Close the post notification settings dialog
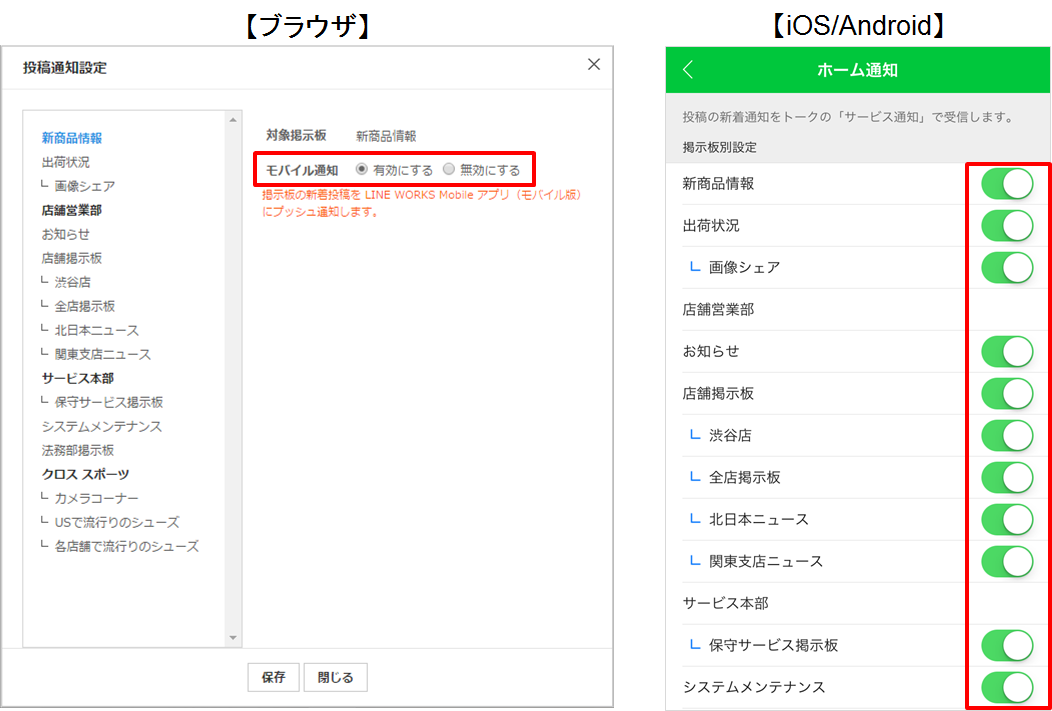Screen dimensions: 1052x711 [x=594, y=64]
